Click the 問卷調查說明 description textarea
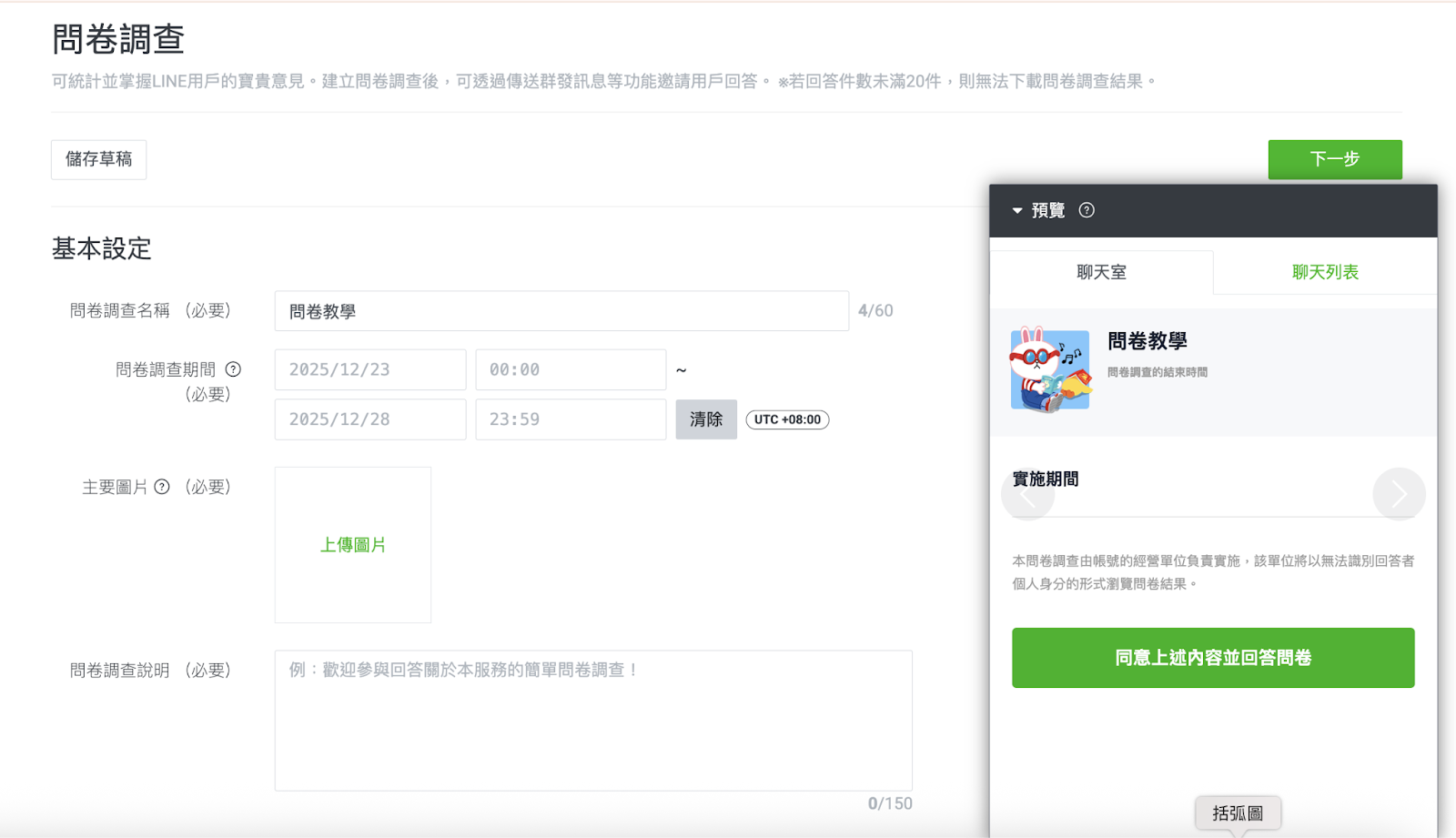This screenshot has width=1456, height=838. coord(593,720)
